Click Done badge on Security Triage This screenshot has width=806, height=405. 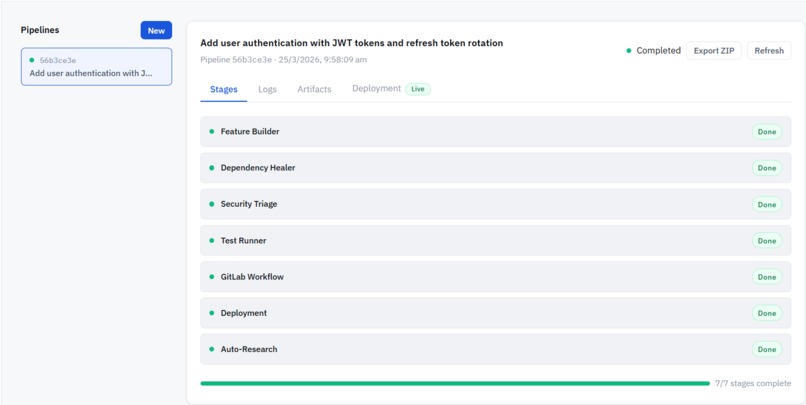[x=767, y=205]
